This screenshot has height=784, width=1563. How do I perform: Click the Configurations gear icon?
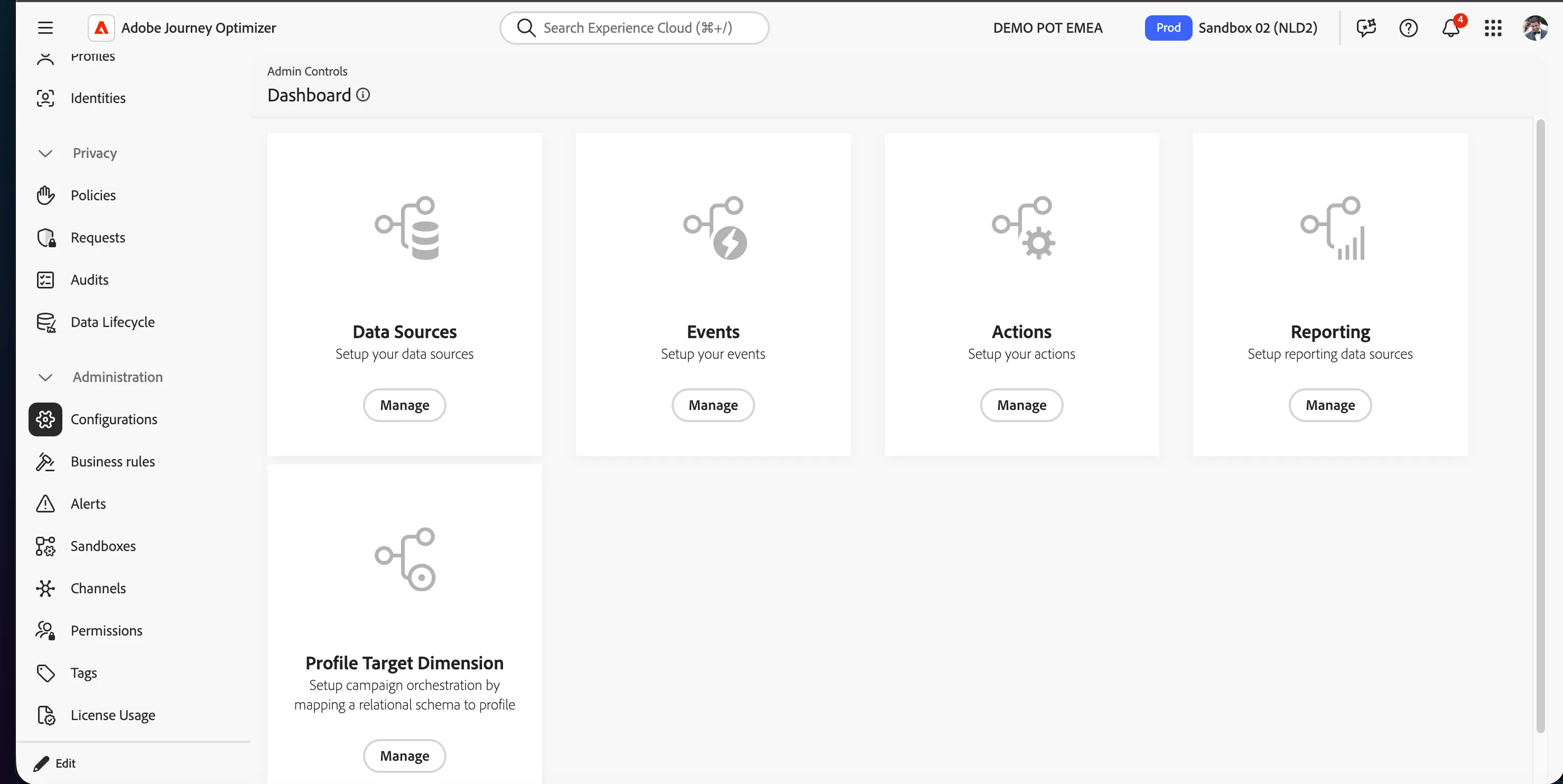45,419
